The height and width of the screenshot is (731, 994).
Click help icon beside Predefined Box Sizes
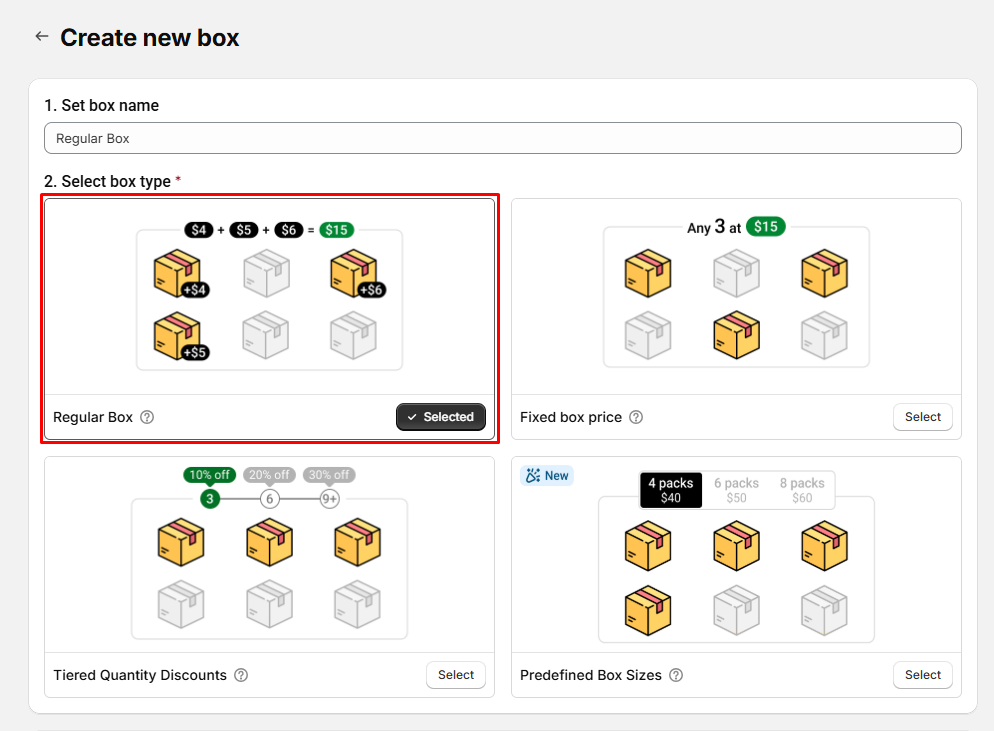pyautogui.click(x=676, y=675)
